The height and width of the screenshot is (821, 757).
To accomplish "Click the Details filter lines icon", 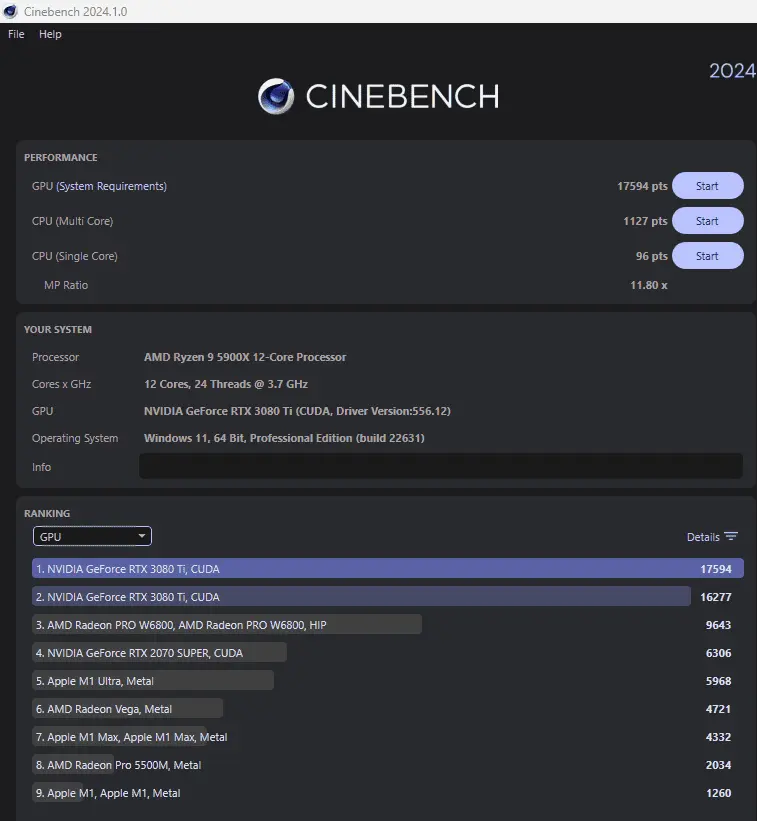I will (731, 537).
